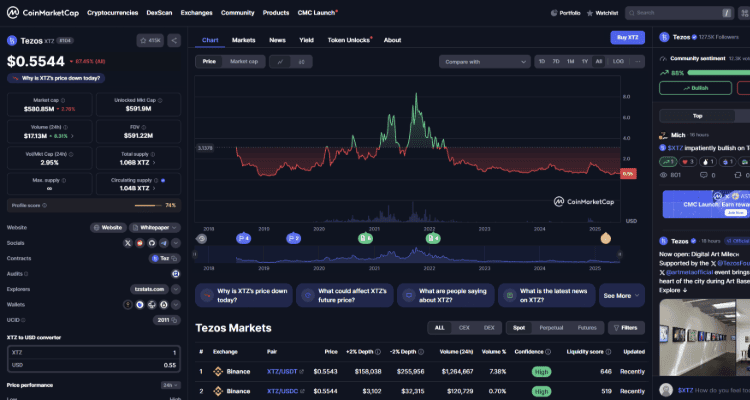Open the tzstats.com explorer link
The image size is (750, 400).
(x=149, y=289)
